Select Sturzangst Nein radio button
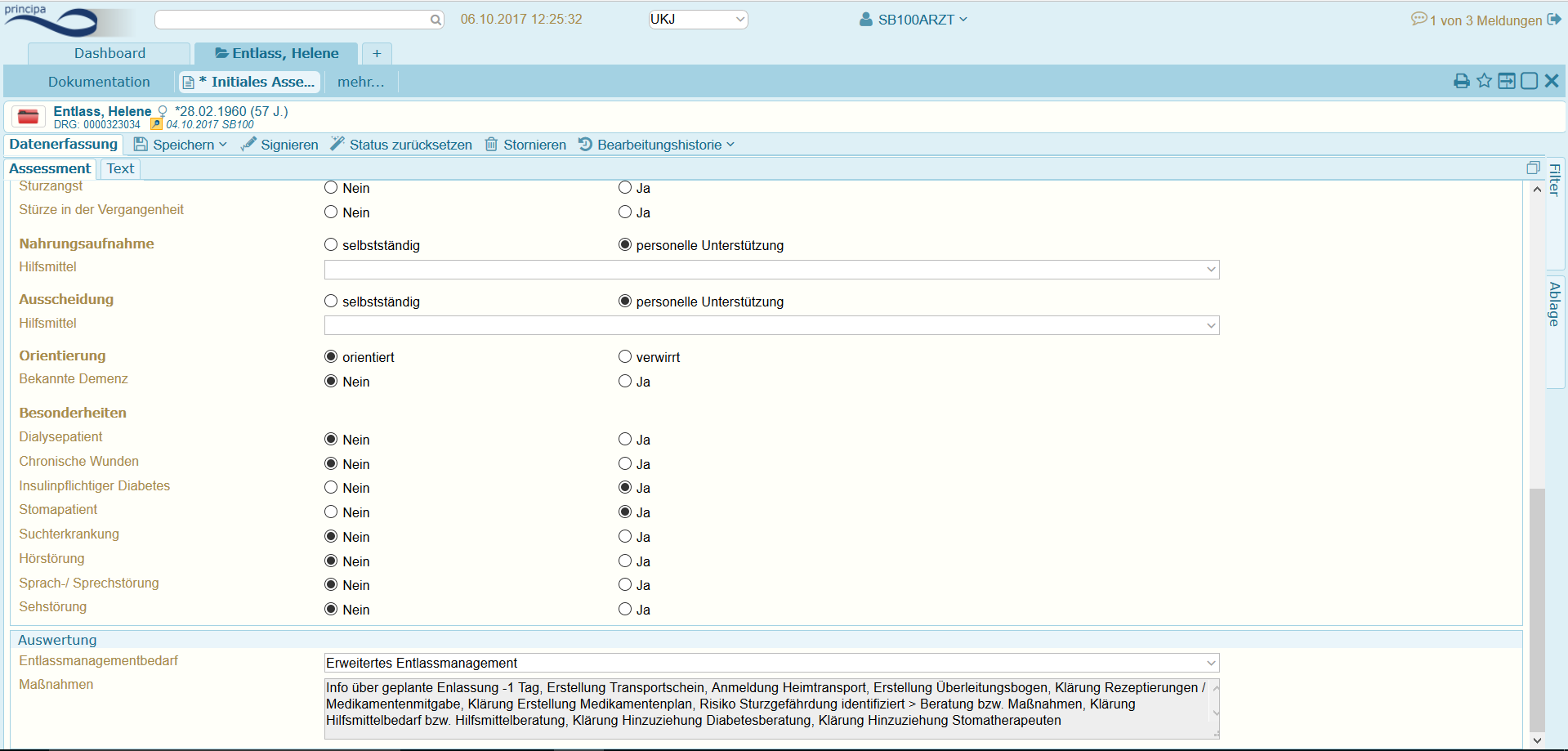This screenshot has width=1568, height=751. (x=331, y=187)
